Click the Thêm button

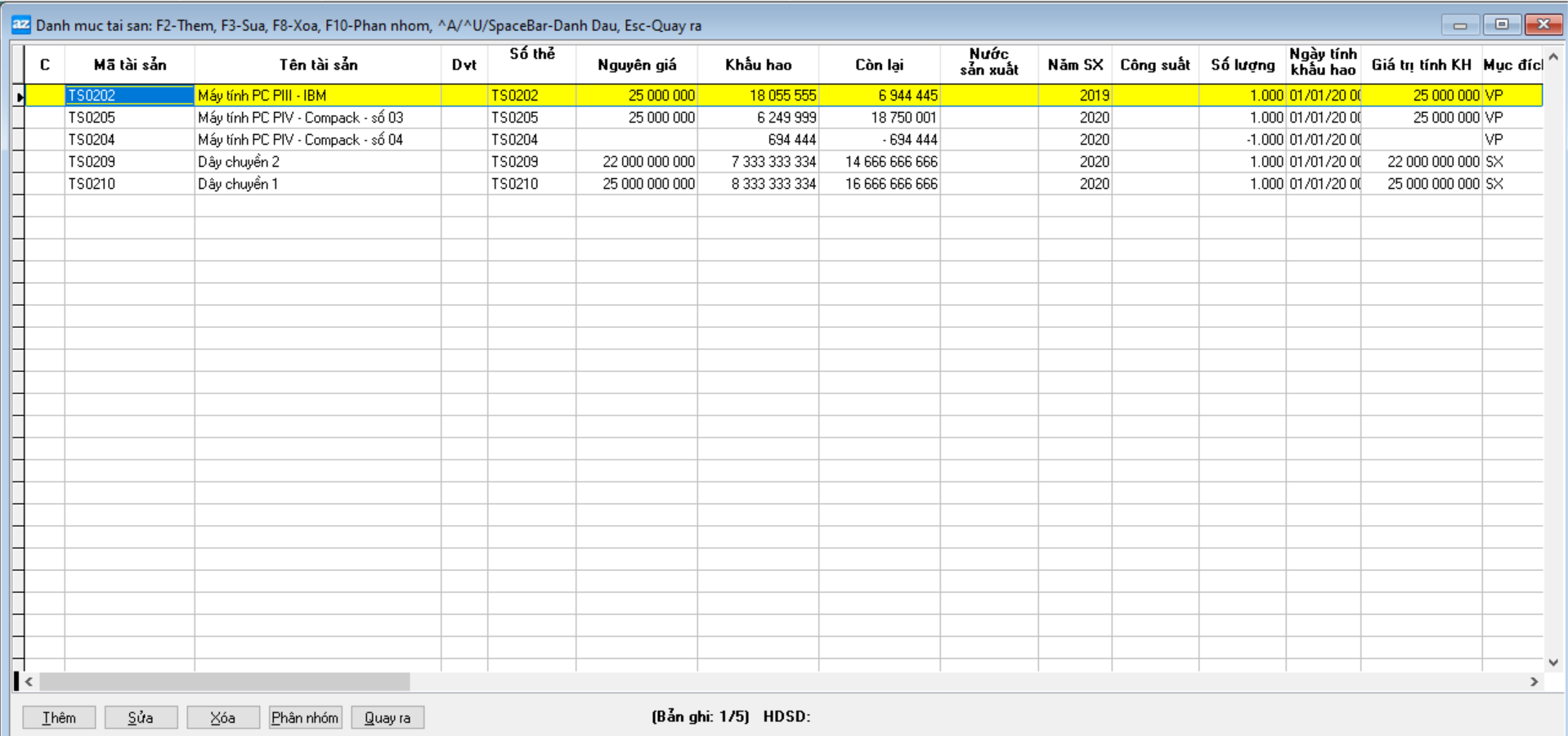click(x=59, y=717)
